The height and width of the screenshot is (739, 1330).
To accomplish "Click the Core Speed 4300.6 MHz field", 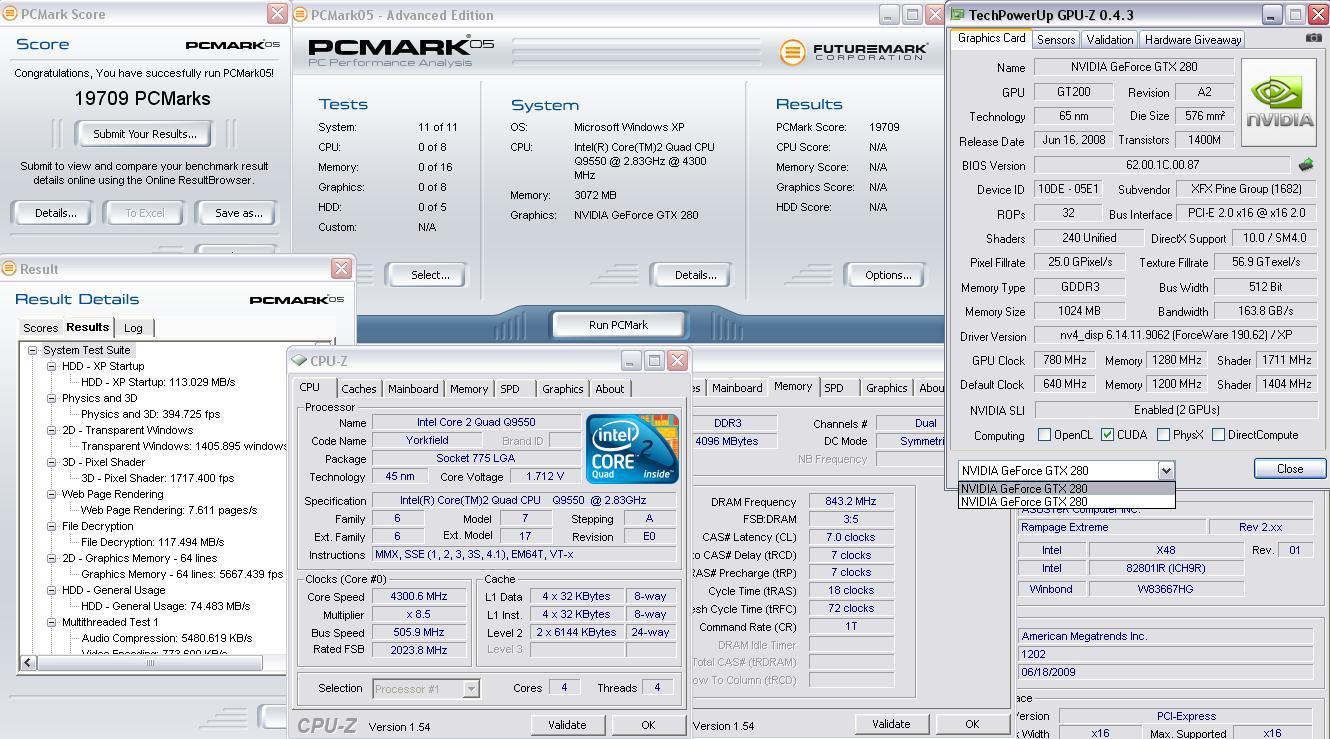I will coord(419,596).
